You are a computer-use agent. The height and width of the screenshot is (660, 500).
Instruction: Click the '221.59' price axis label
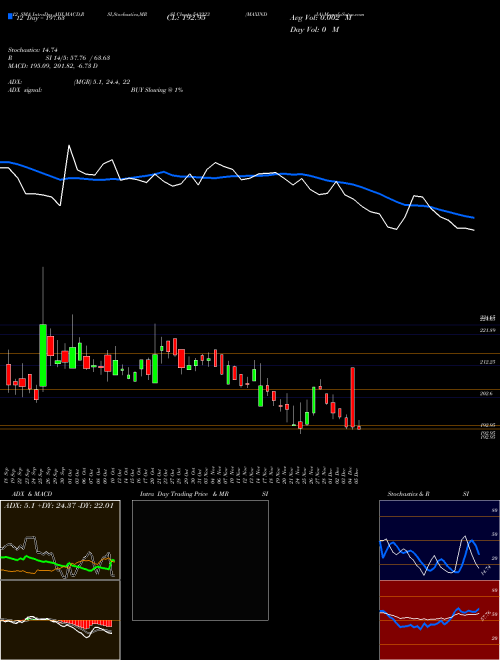[x=487, y=331]
